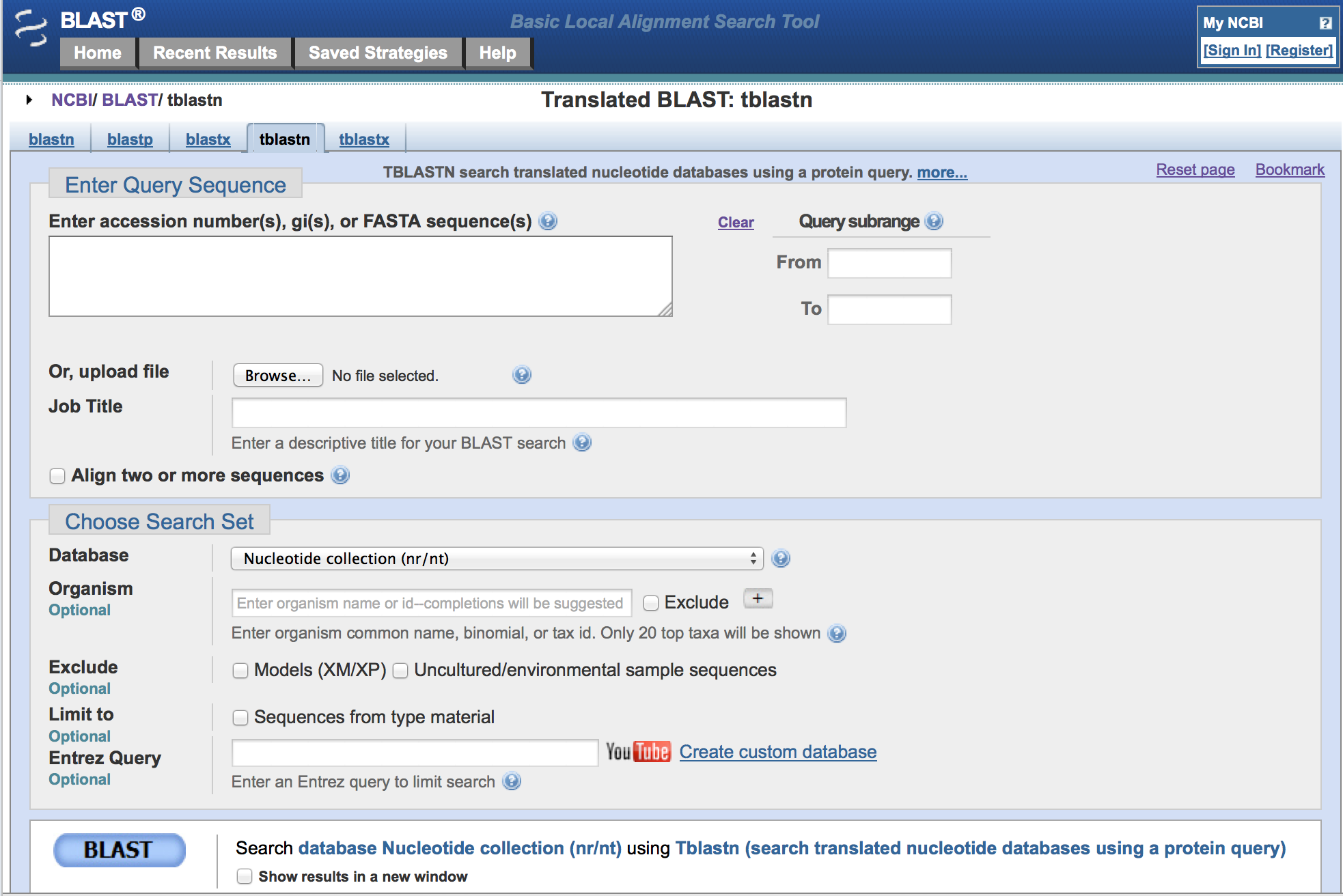The width and height of the screenshot is (1343, 896).
Task: Focus the query sequence text area
Action: click(361, 277)
